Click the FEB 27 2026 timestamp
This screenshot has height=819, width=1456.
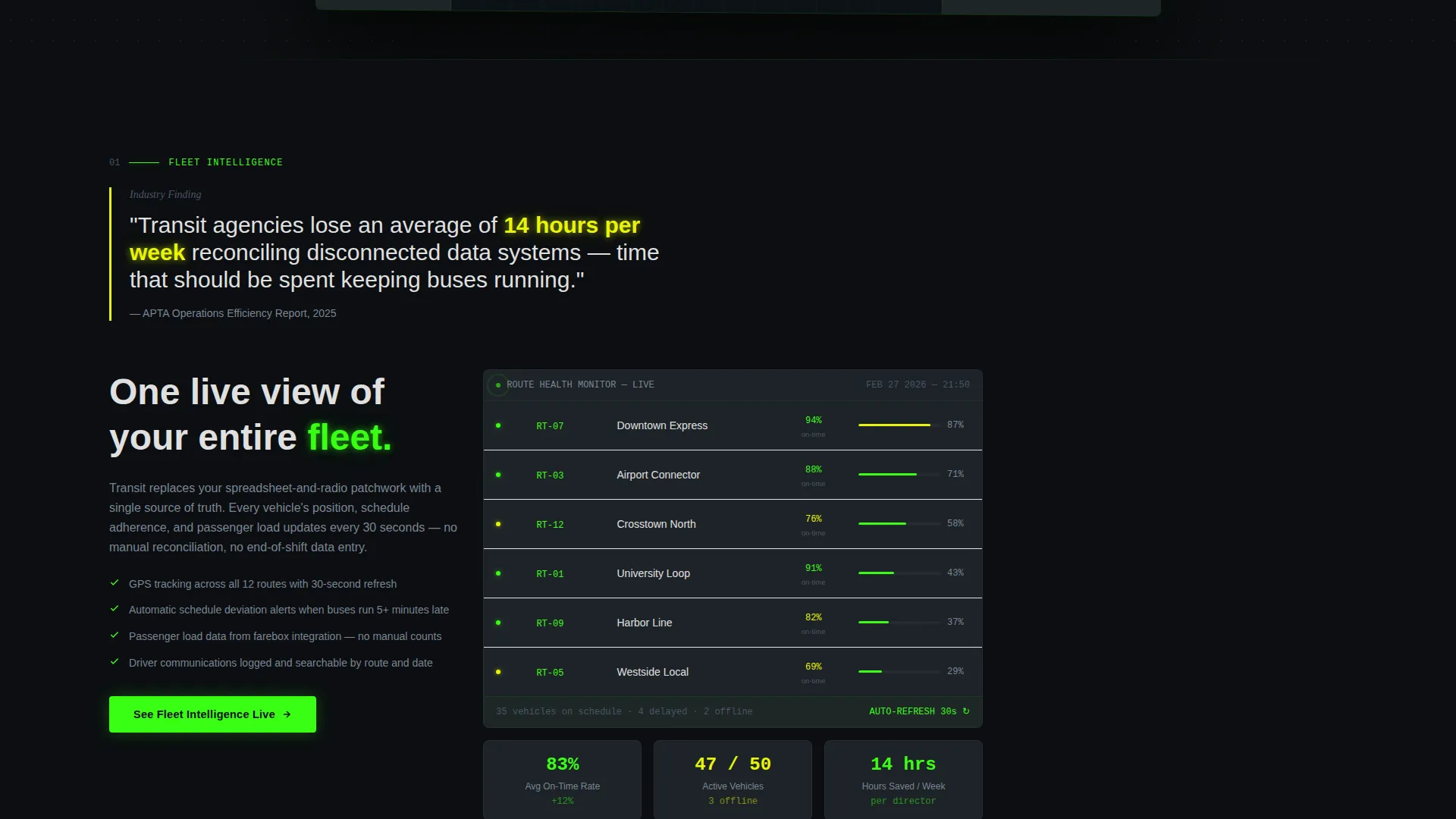[x=918, y=384]
